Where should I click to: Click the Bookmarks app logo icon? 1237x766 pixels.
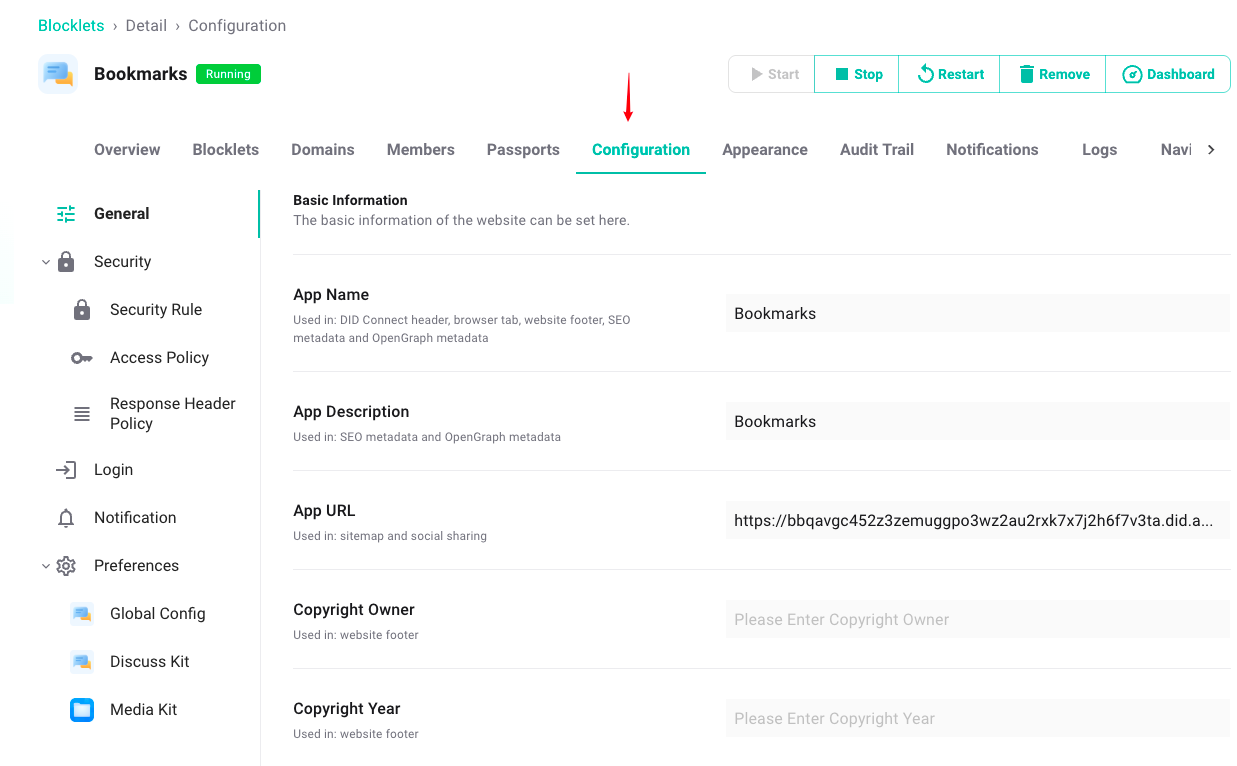point(58,74)
